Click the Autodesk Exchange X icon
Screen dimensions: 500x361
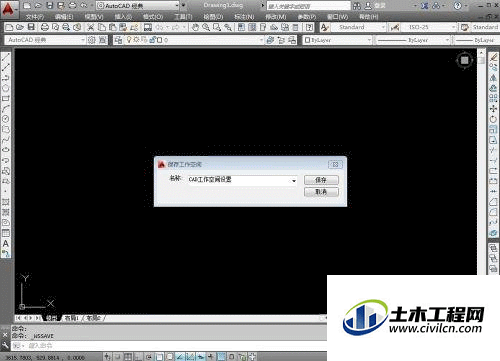click(424, 6)
